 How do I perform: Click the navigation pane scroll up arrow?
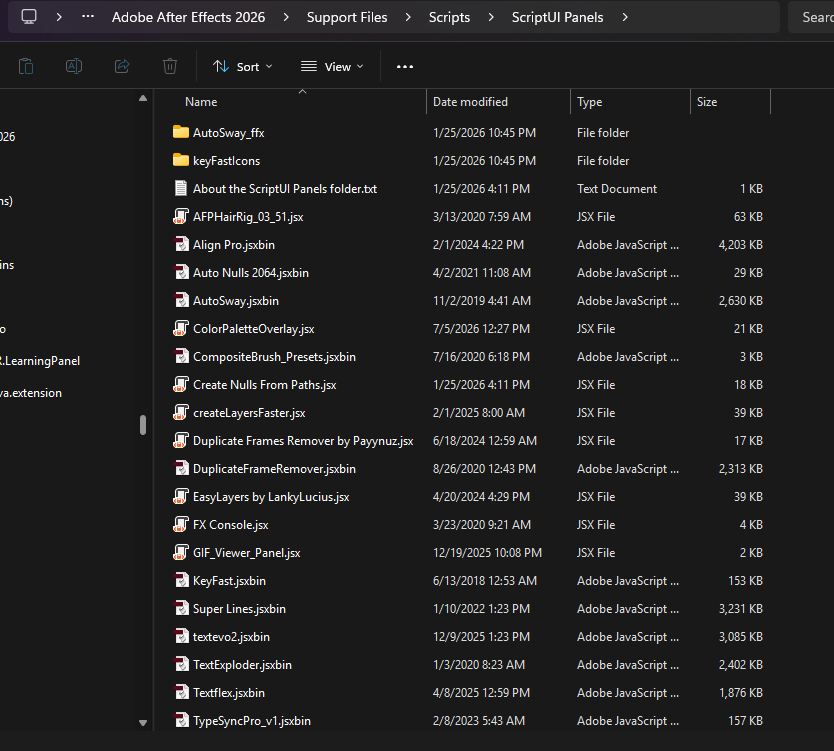[143, 98]
